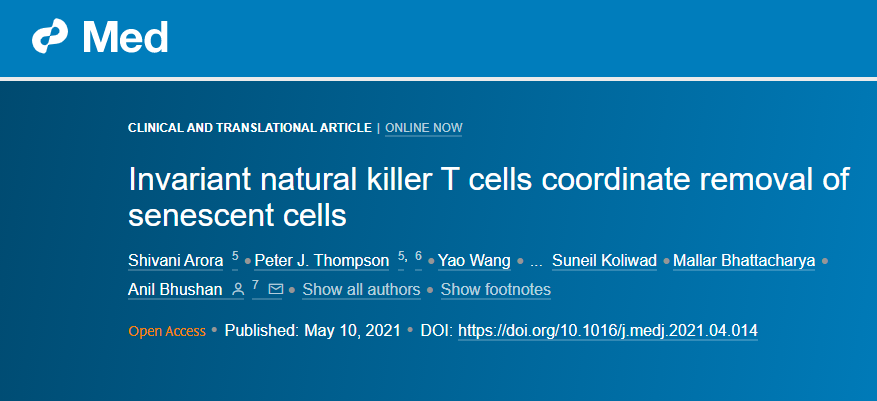The width and height of the screenshot is (877, 401).
Task: Expand Show footnotes
Action: [x=496, y=290]
